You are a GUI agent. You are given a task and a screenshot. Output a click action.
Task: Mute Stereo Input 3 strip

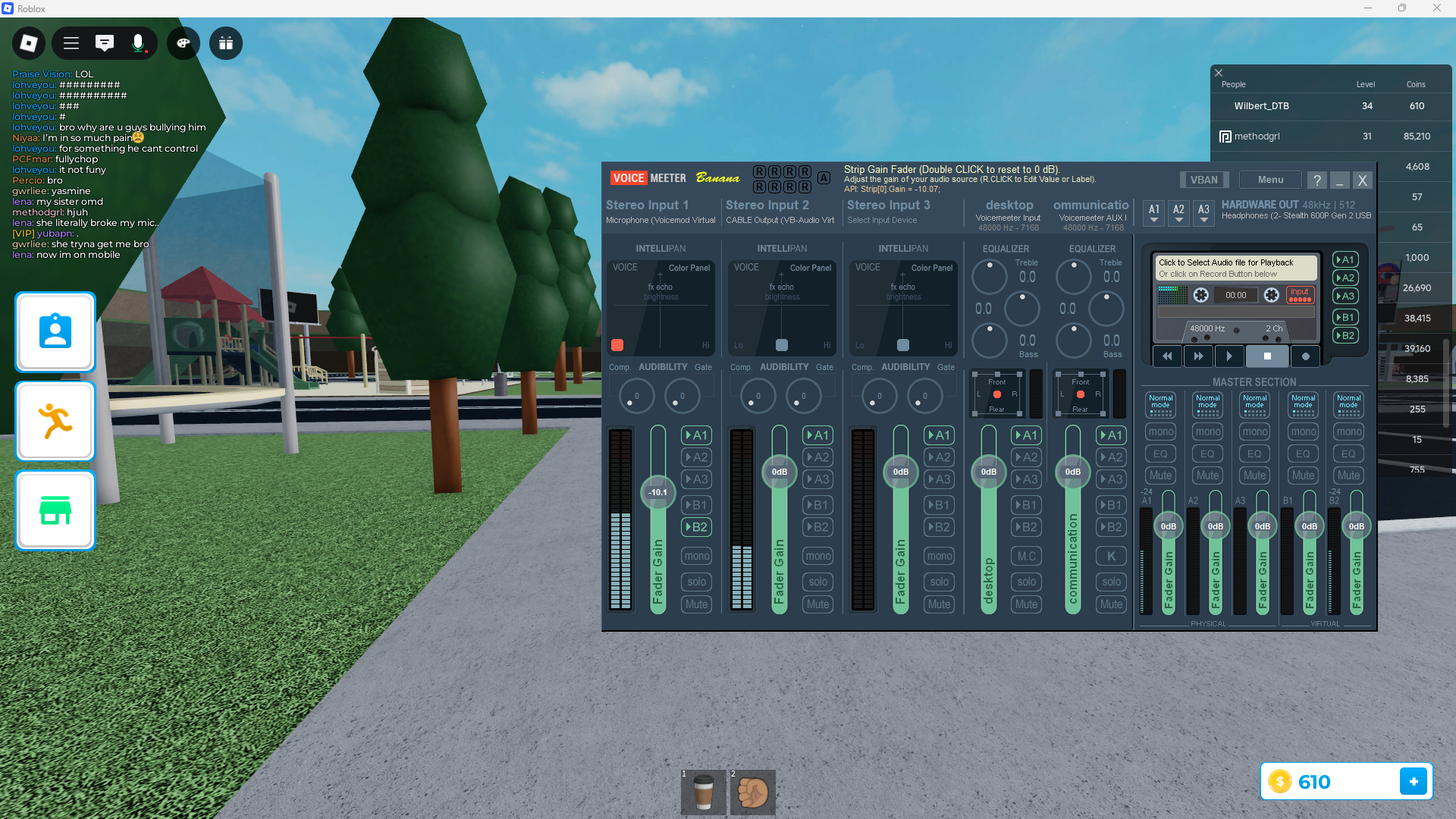tap(939, 604)
